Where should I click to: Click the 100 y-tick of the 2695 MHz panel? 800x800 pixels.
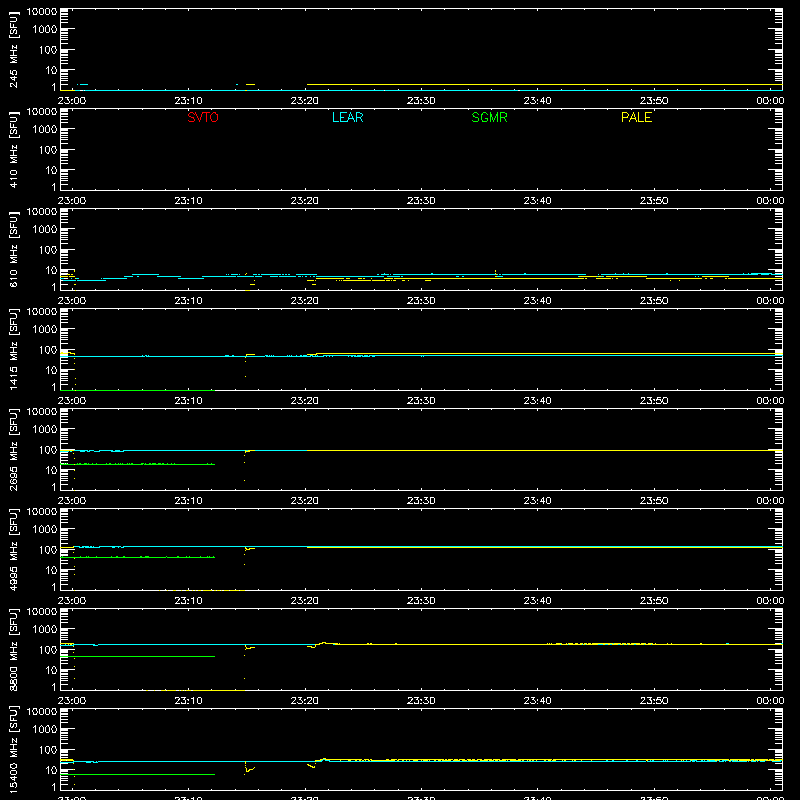(x=48, y=450)
